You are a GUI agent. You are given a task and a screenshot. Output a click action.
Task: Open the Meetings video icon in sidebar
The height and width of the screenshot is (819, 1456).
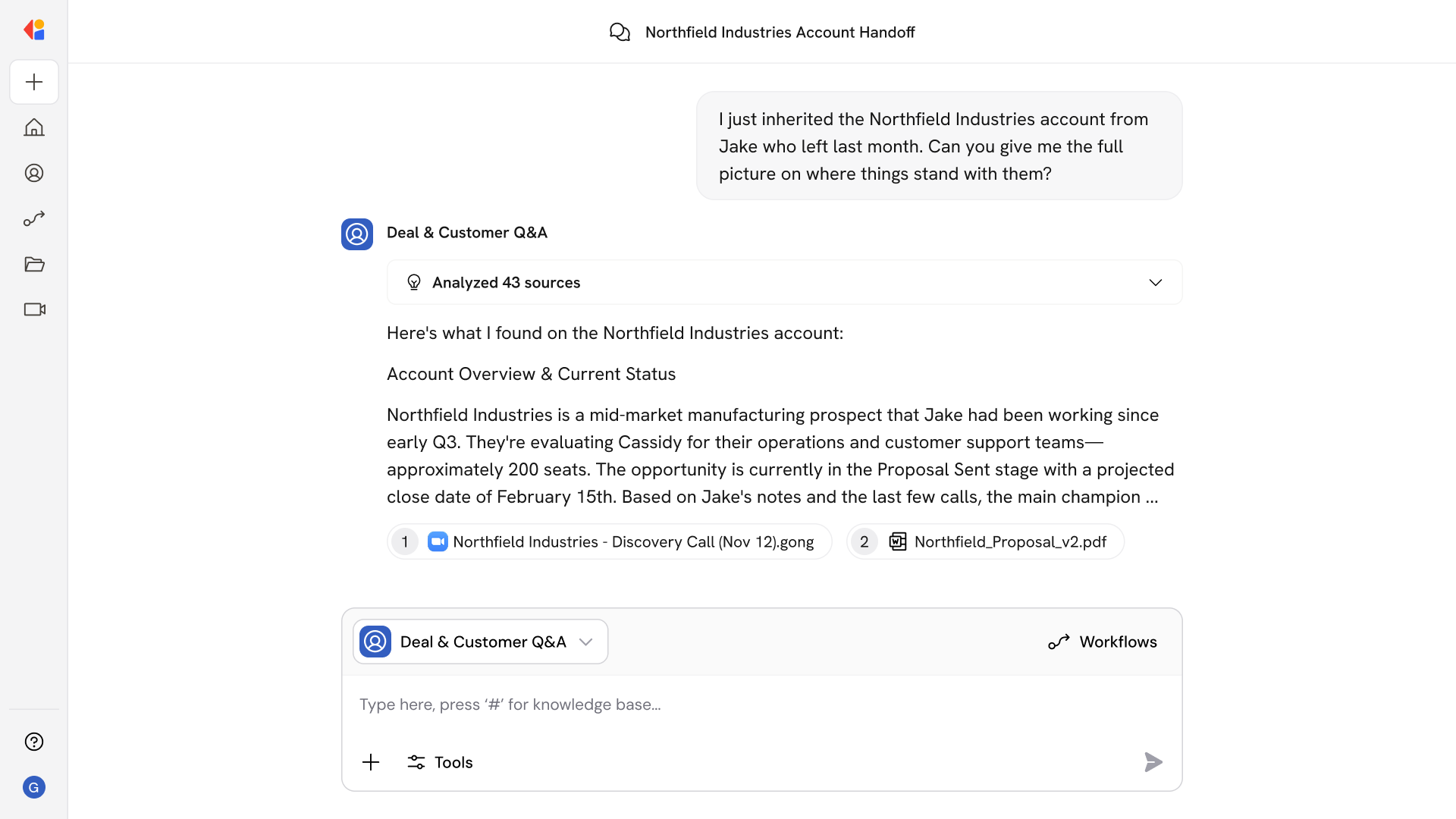[x=34, y=309]
